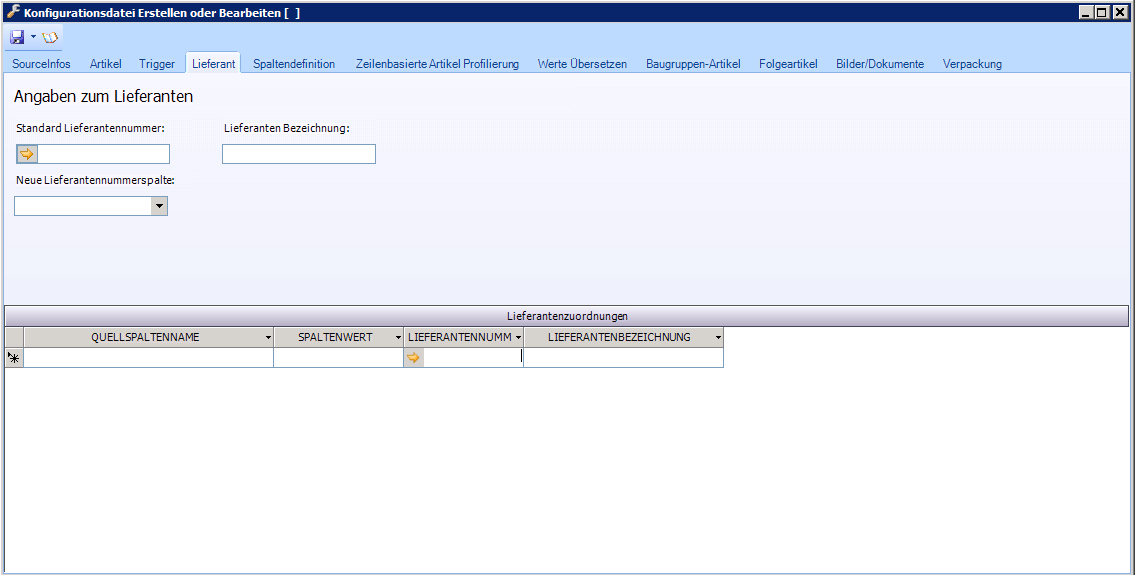
Task: Expand Neue Lieferantennummerspalte combo box
Action: point(158,206)
